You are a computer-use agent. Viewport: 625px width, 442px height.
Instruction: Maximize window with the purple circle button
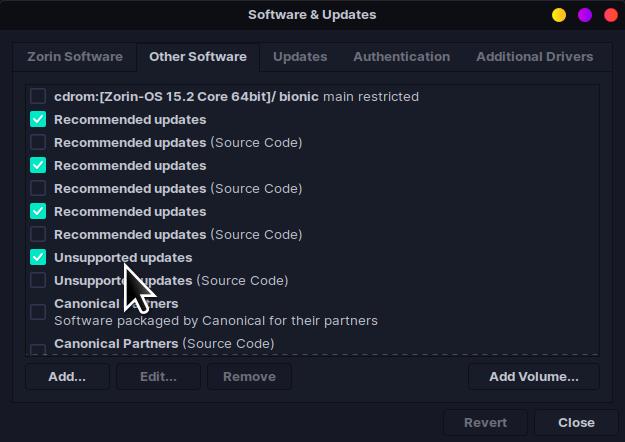pos(585,15)
